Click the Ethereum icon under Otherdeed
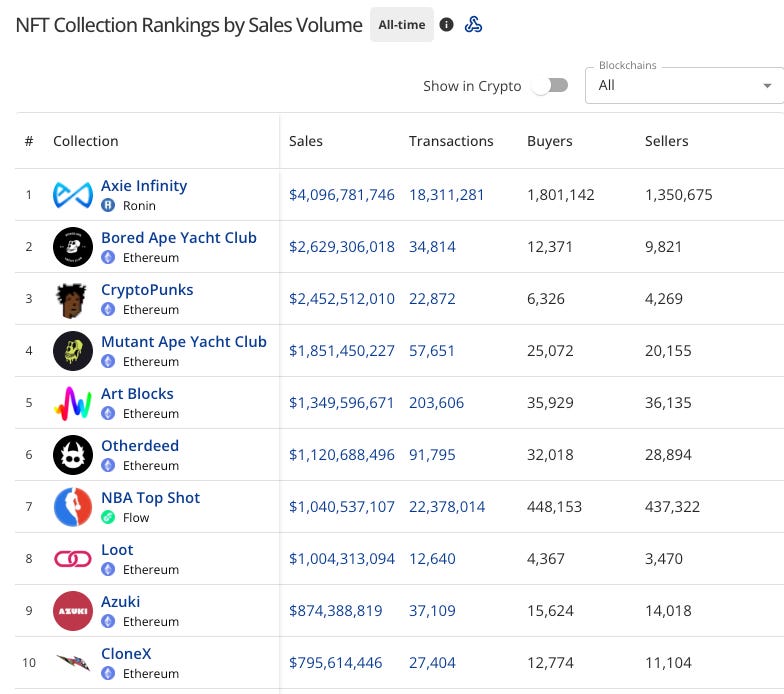784x694 pixels. 108,466
